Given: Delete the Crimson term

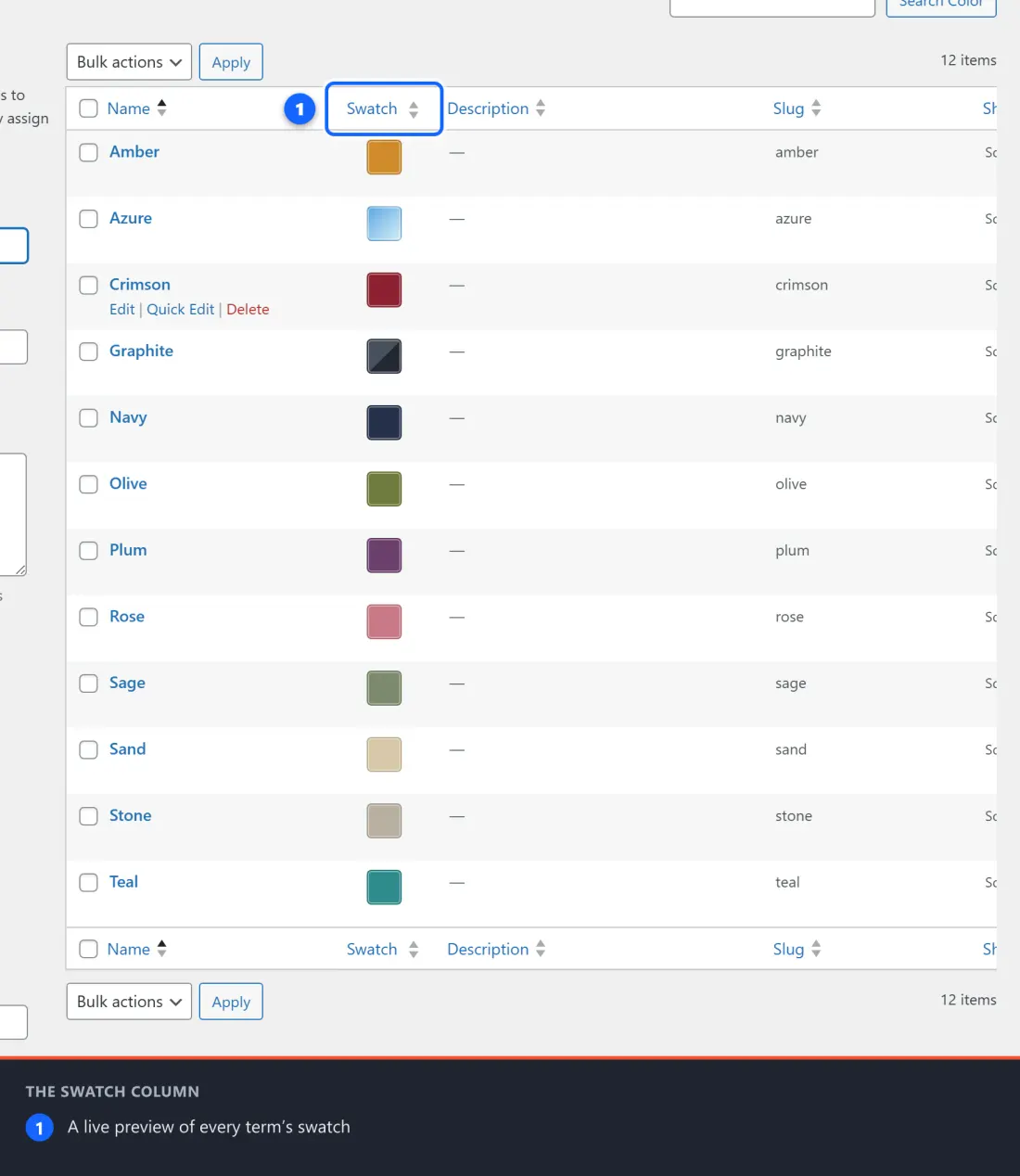Looking at the screenshot, I should coord(248,310).
